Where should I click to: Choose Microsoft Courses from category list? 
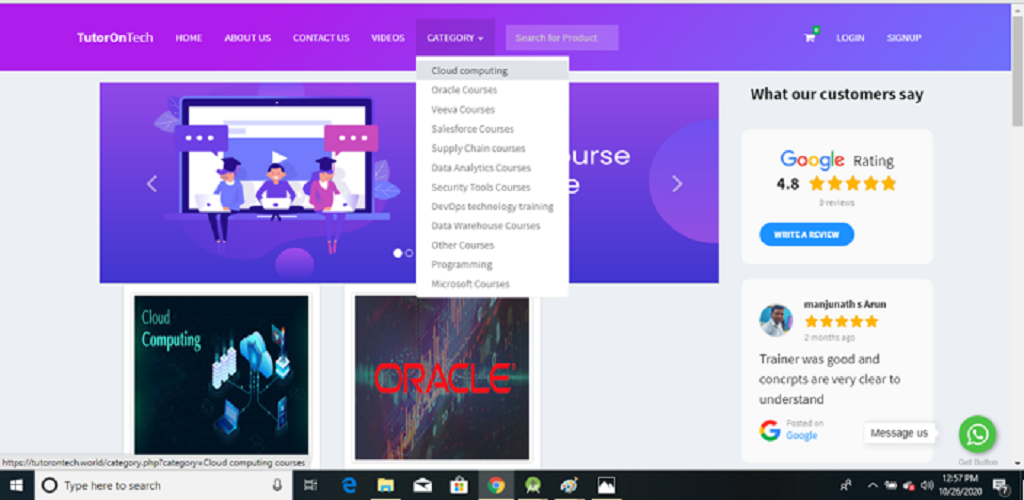point(492,284)
